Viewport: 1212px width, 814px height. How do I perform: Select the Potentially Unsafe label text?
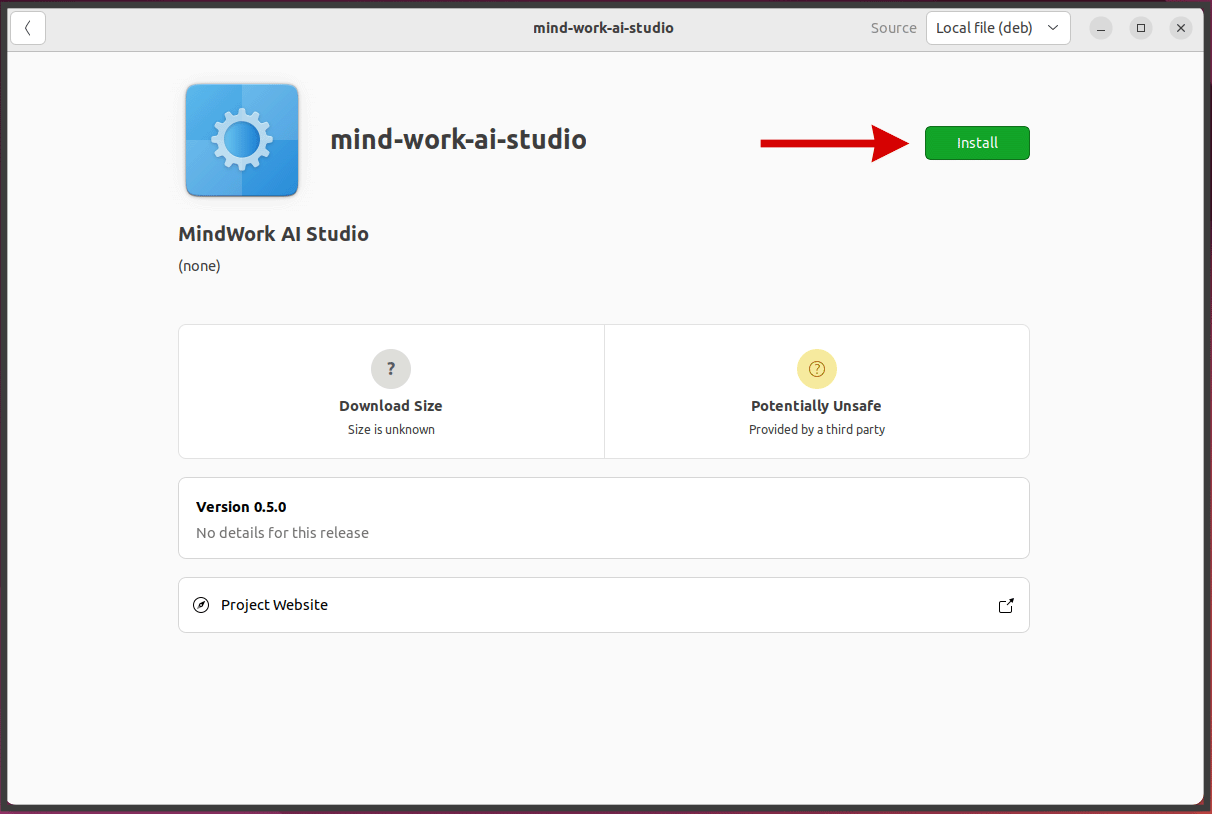(816, 406)
